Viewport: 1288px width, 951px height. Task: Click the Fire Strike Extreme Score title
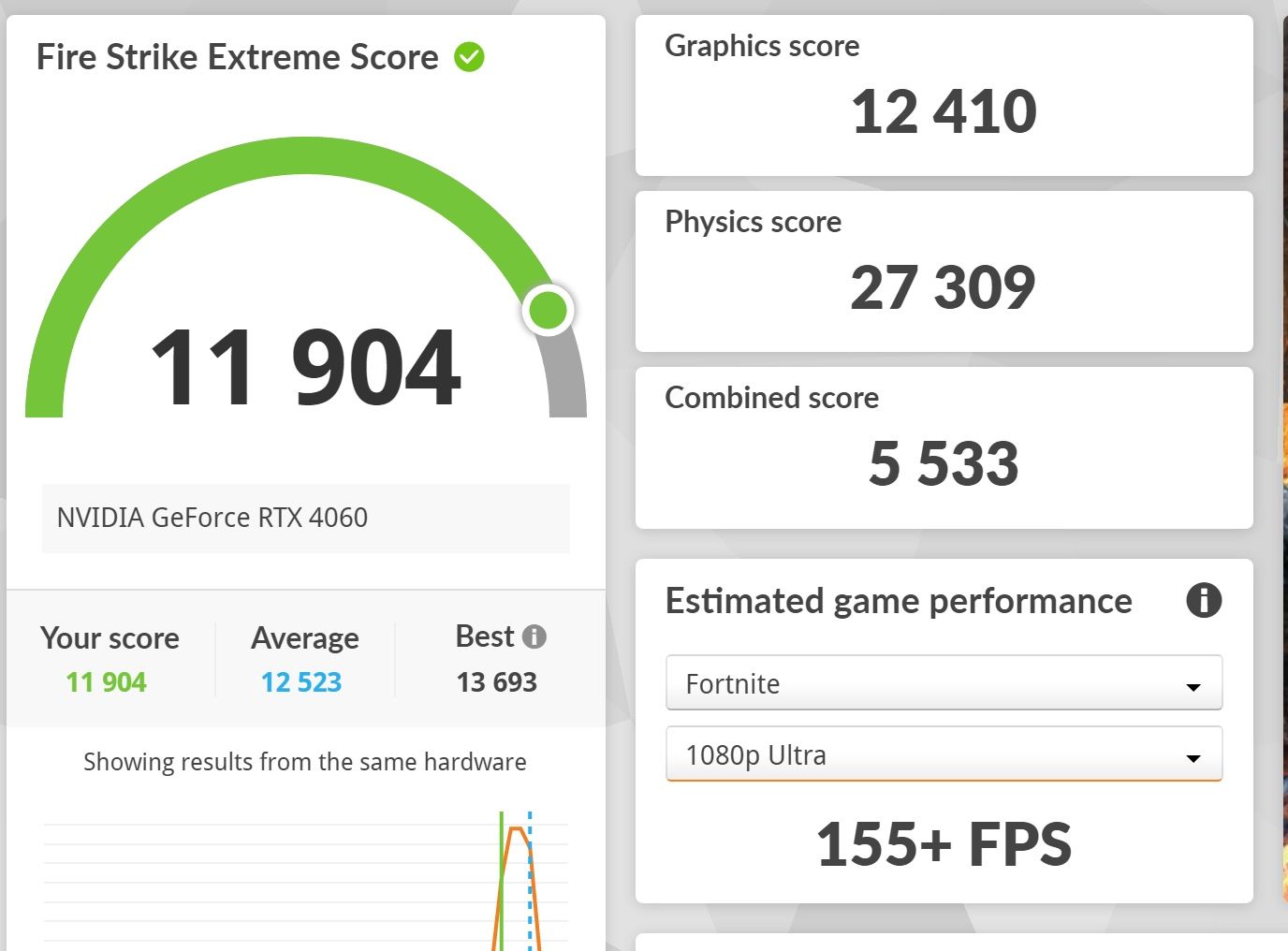tap(238, 57)
